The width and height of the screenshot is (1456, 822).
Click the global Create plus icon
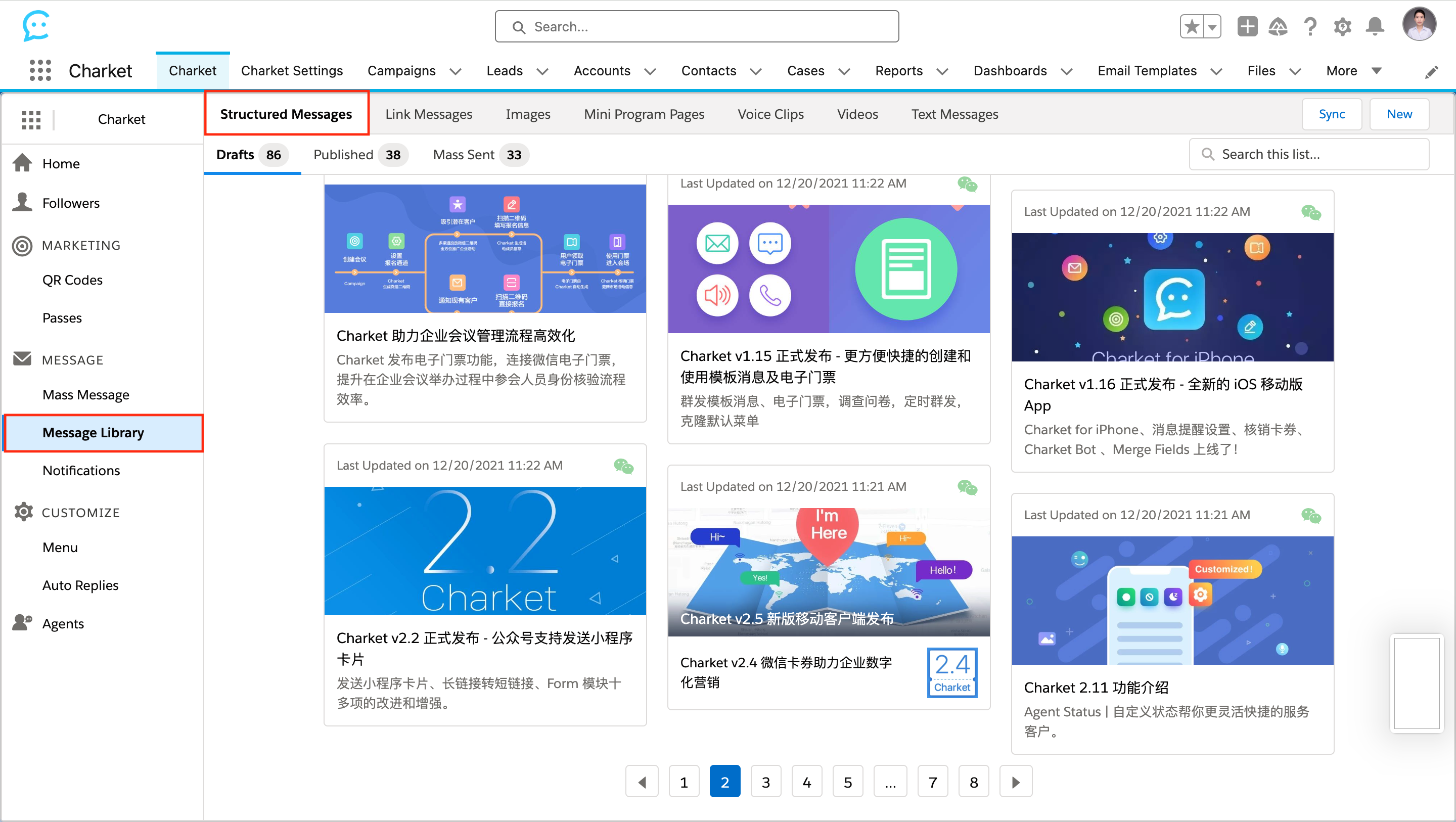click(x=1247, y=27)
